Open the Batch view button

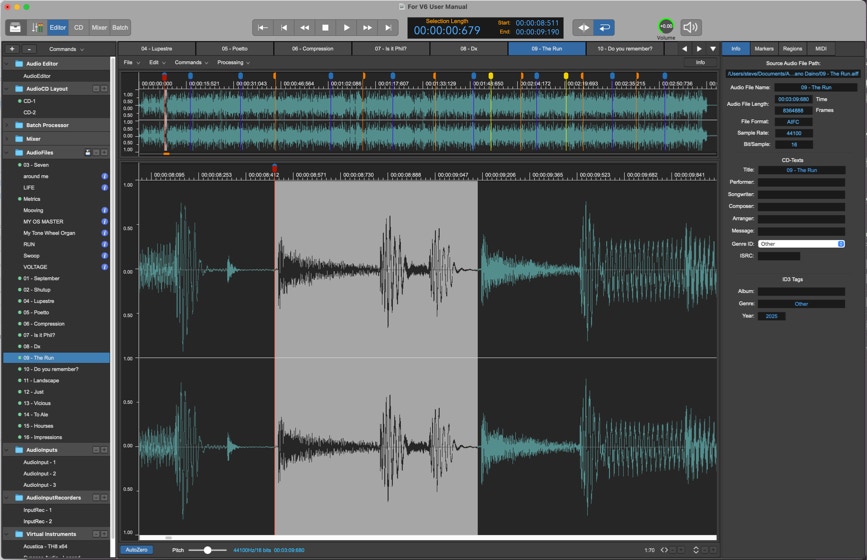(120, 27)
